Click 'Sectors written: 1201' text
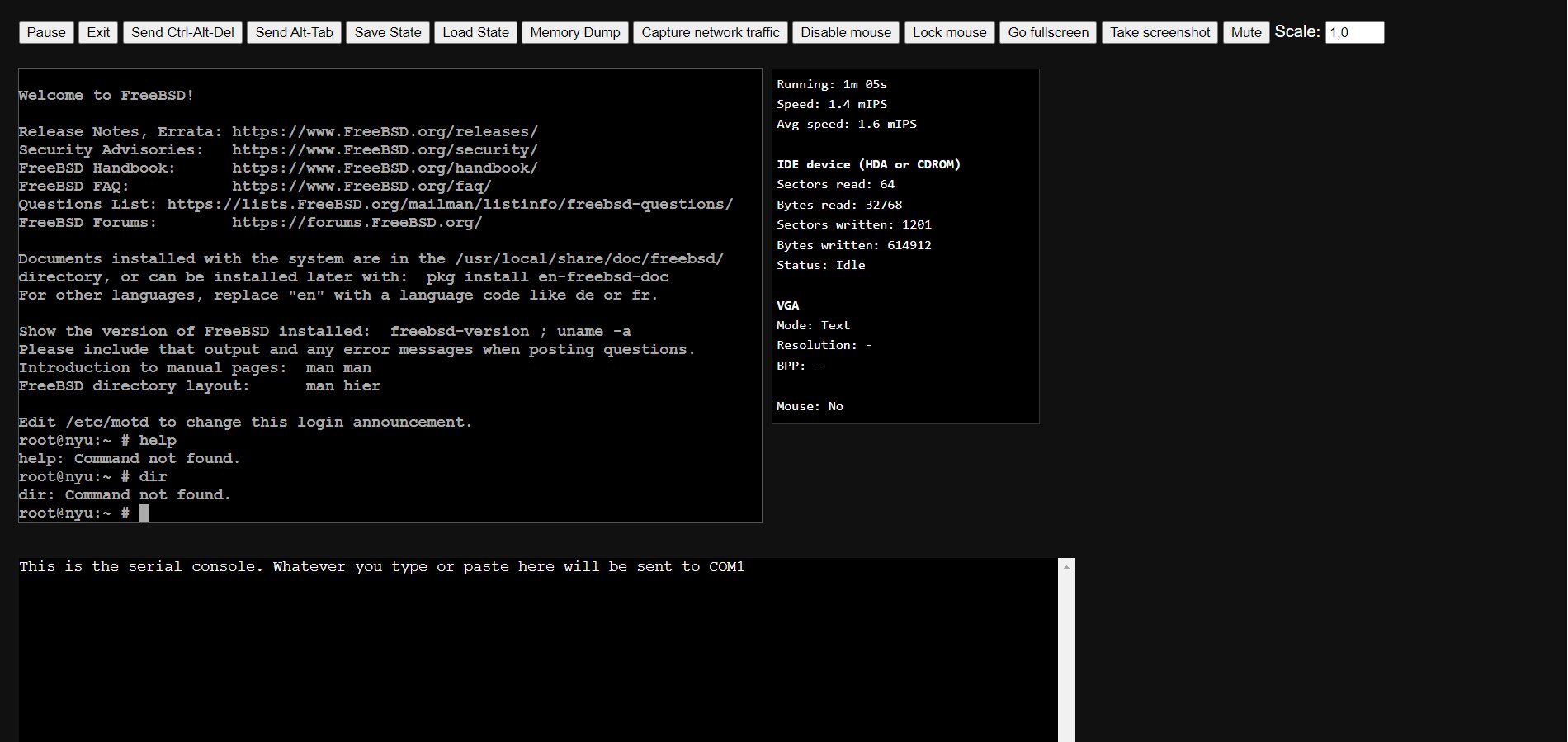Image resolution: width=1568 pixels, height=742 pixels. (854, 224)
